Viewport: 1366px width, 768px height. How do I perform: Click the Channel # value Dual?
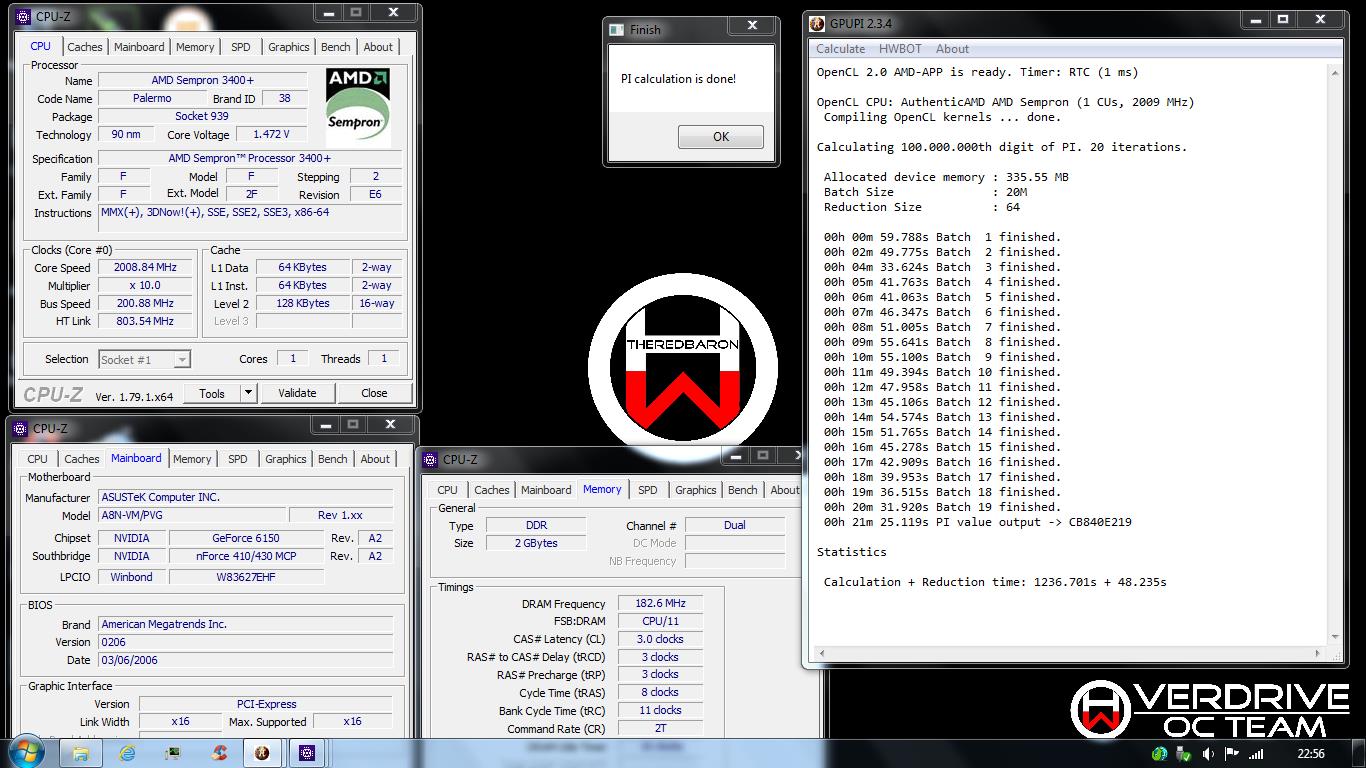click(x=735, y=525)
